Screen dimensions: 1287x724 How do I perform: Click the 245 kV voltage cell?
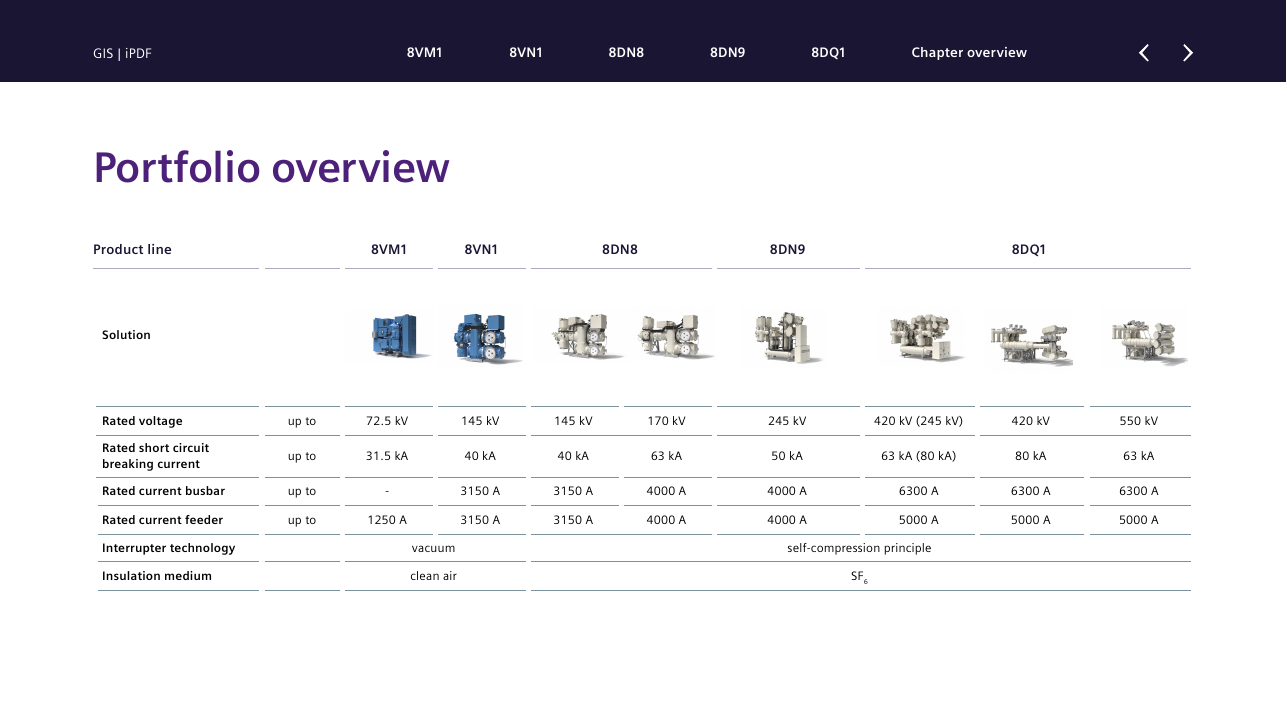[x=787, y=421]
